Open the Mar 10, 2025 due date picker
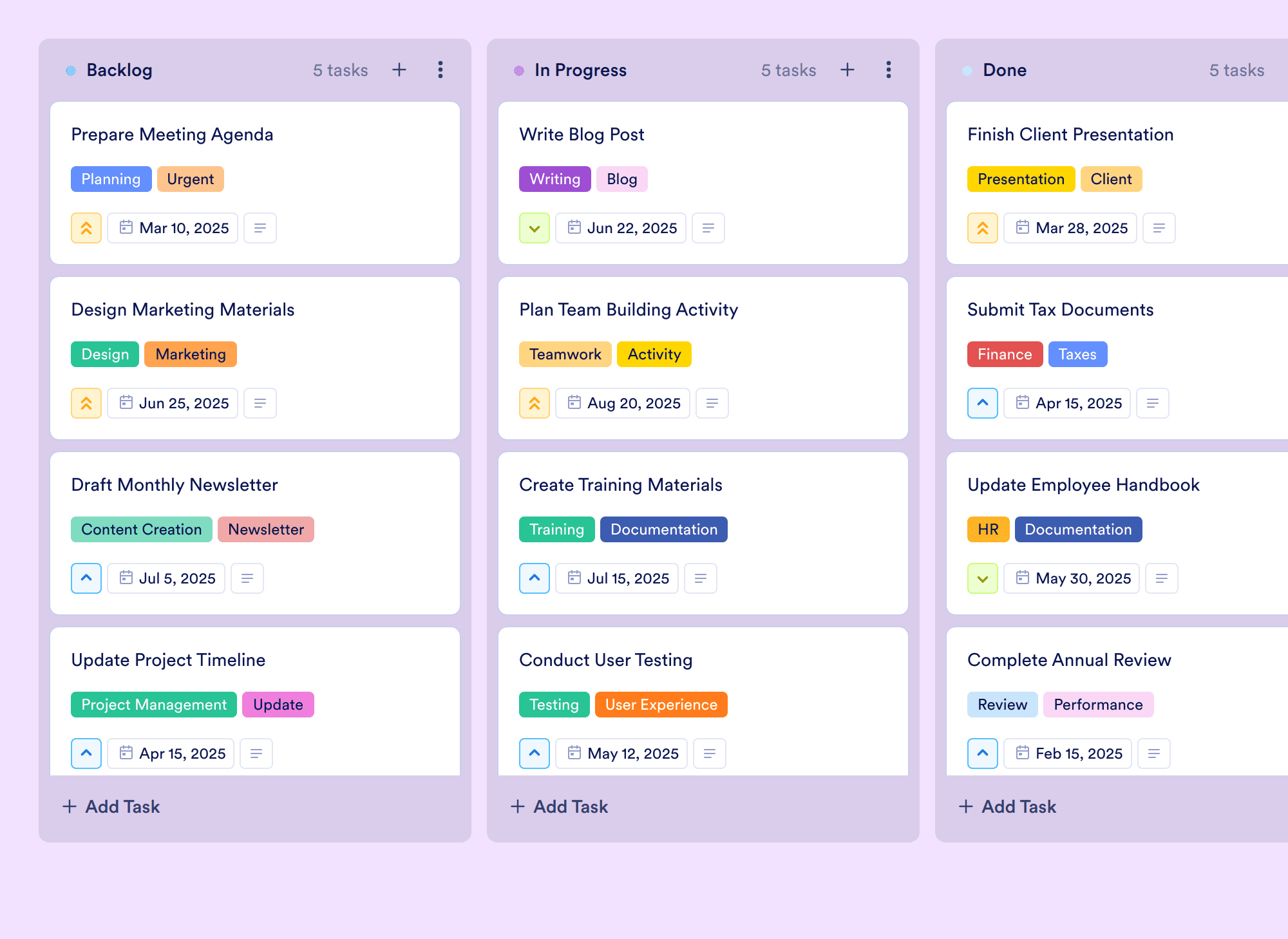Screen dimensions: 1288x939 click(x=173, y=228)
